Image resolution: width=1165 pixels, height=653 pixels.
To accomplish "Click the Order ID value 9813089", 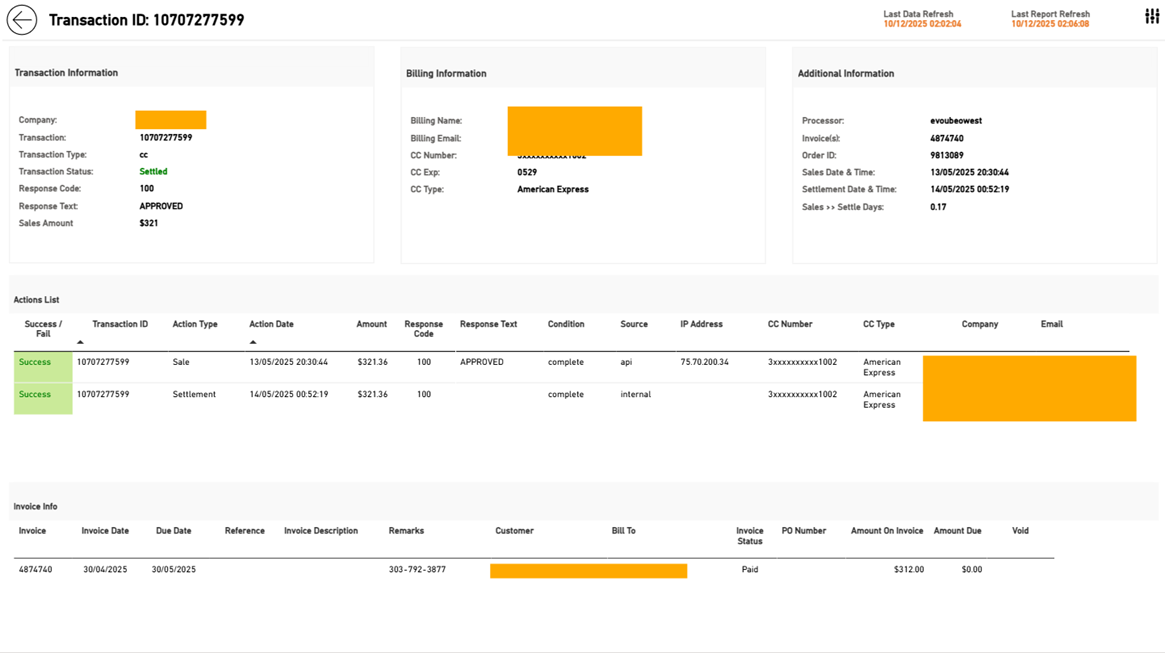I will (947, 155).
